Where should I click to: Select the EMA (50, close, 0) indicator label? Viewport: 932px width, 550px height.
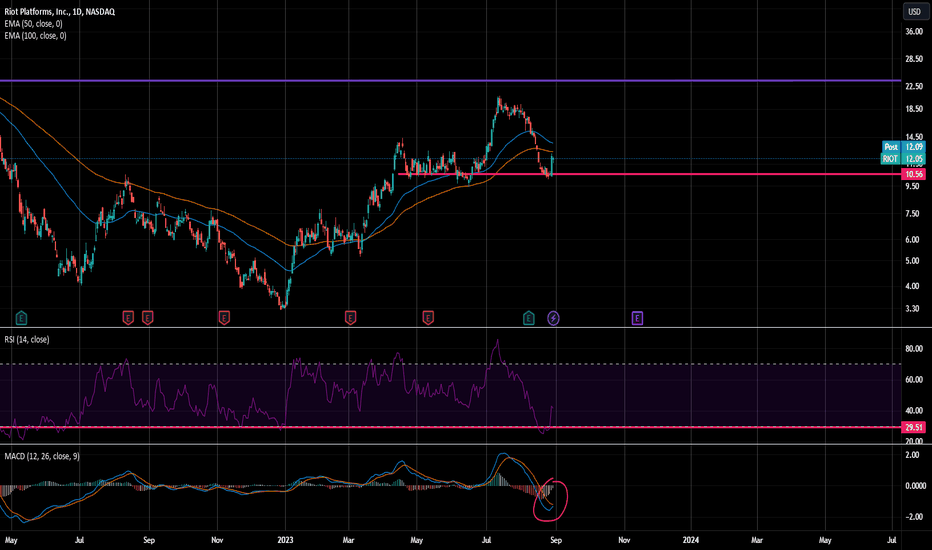33,24
